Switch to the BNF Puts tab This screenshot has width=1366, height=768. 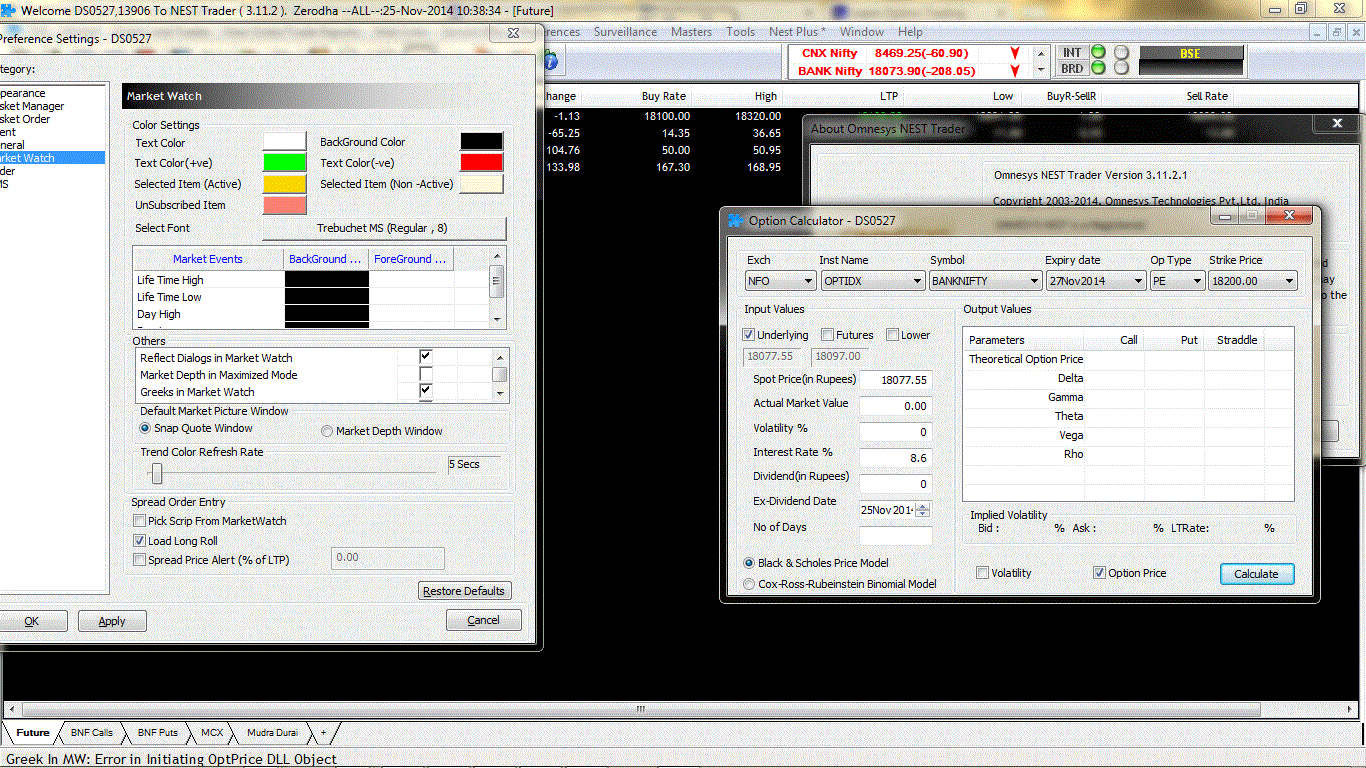(158, 733)
